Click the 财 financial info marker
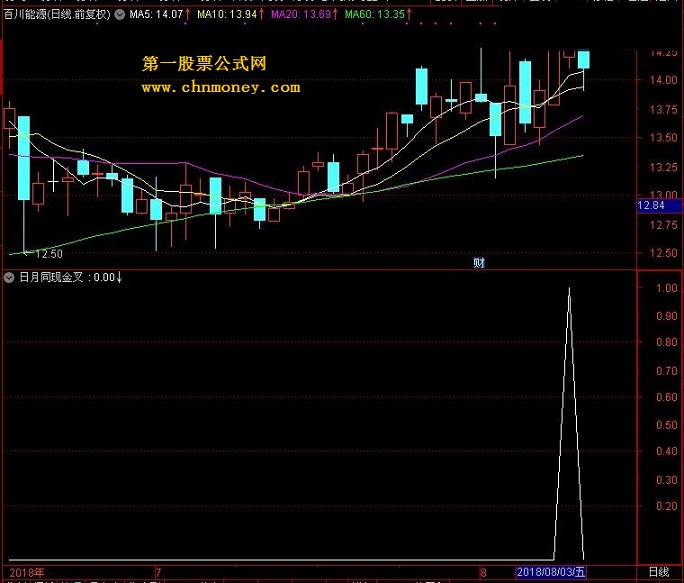The image size is (684, 583). coord(479,263)
